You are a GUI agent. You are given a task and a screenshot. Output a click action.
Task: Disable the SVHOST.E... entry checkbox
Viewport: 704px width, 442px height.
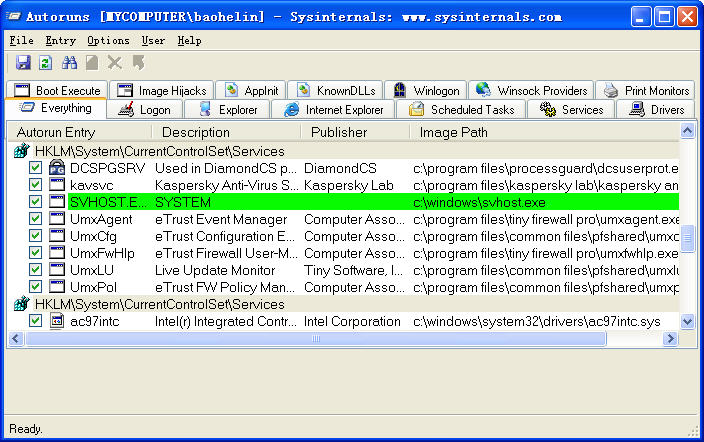tap(35, 202)
